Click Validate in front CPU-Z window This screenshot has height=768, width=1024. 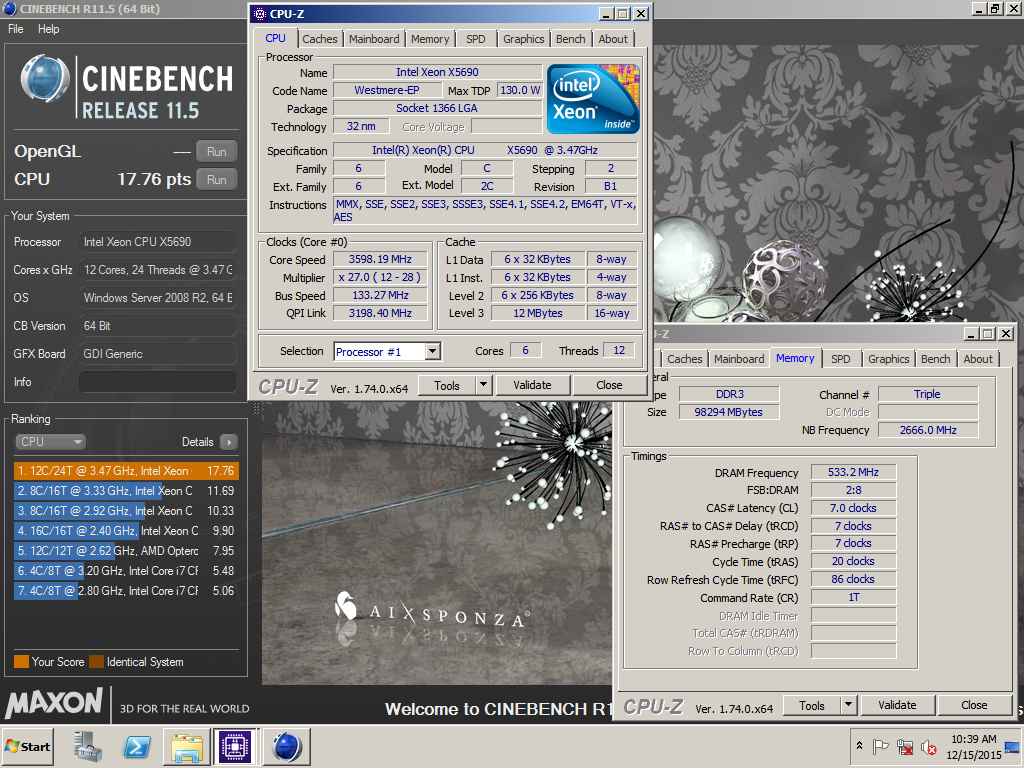(532, 385)
